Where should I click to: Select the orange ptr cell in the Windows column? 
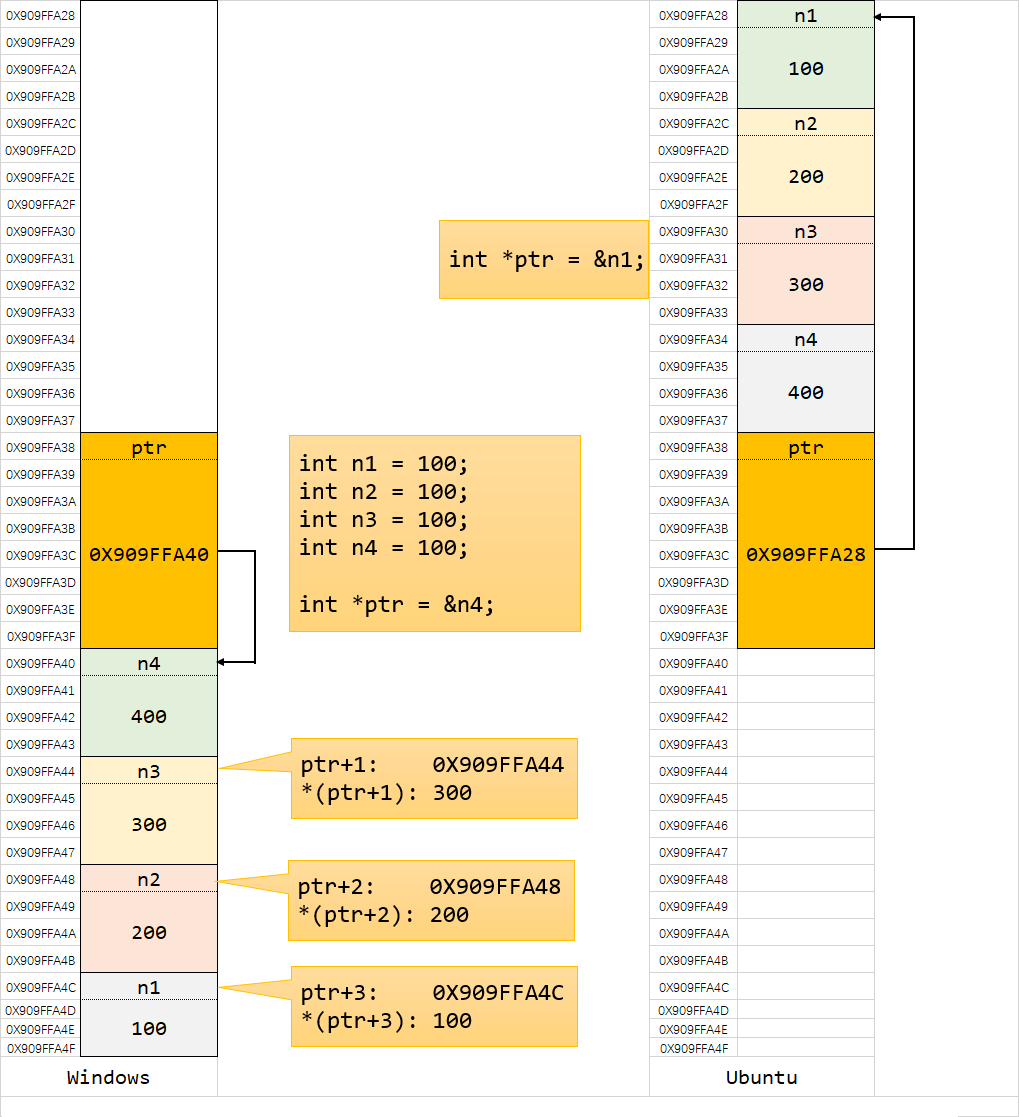tap(148, 540)
